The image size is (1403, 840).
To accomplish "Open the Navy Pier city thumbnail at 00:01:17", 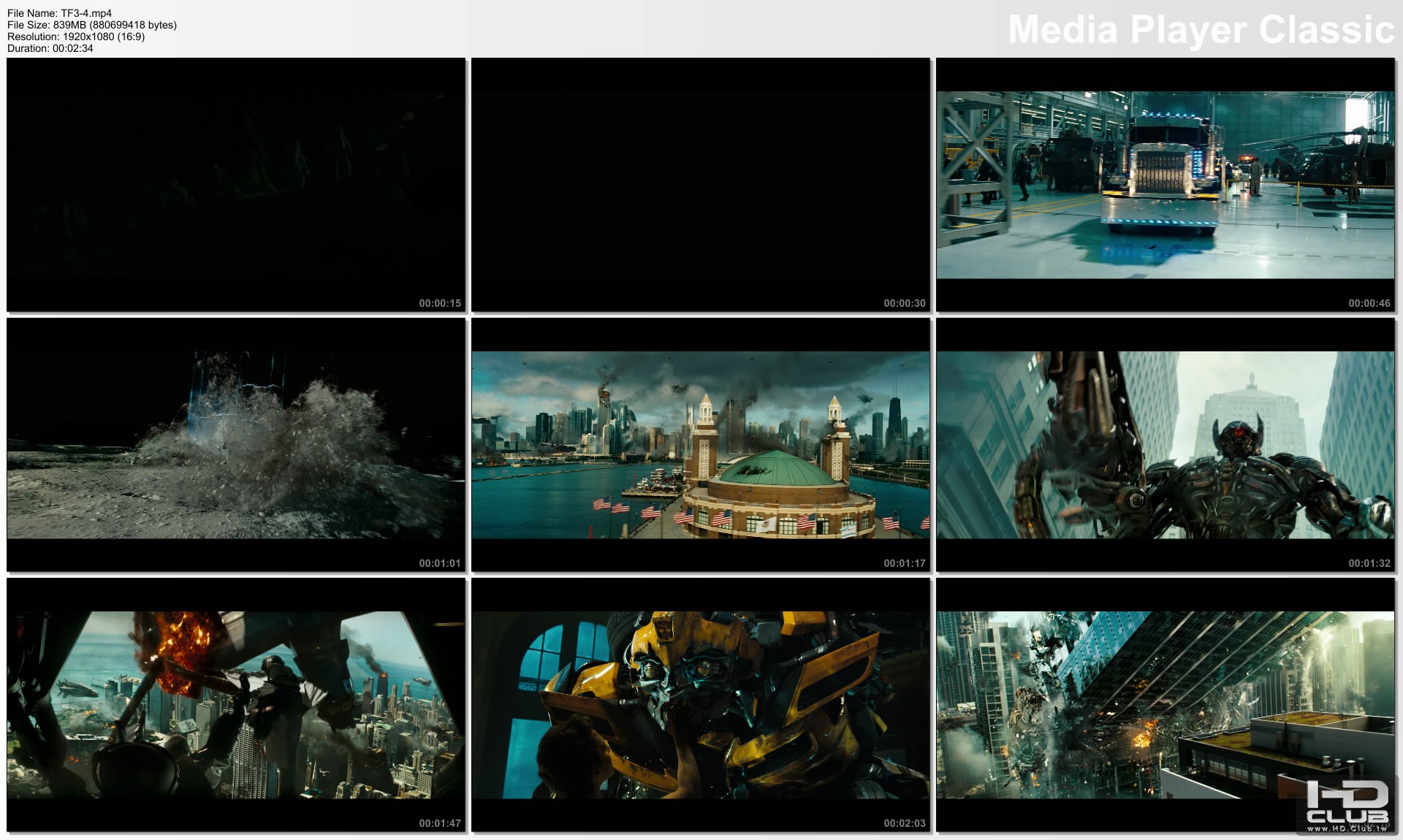I will coord(701,445).
